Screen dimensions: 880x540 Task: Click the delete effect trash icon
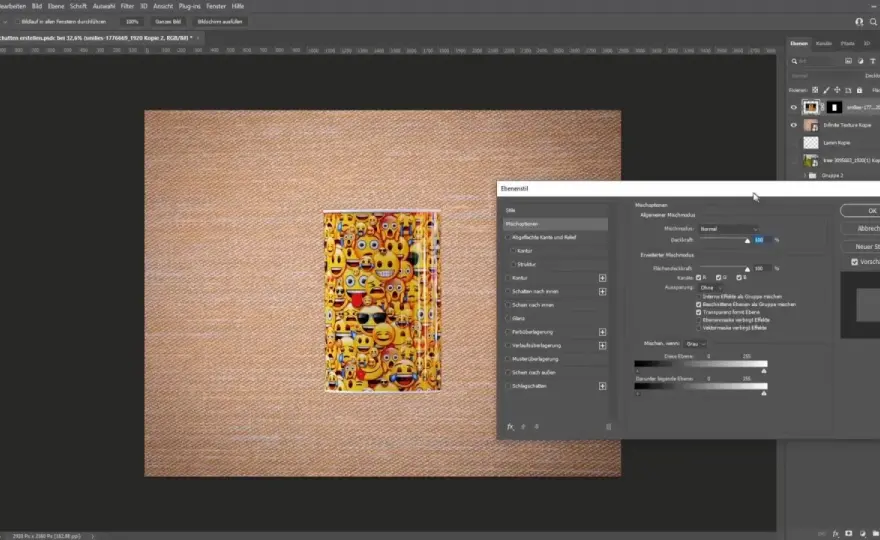[x=608, y=427]
